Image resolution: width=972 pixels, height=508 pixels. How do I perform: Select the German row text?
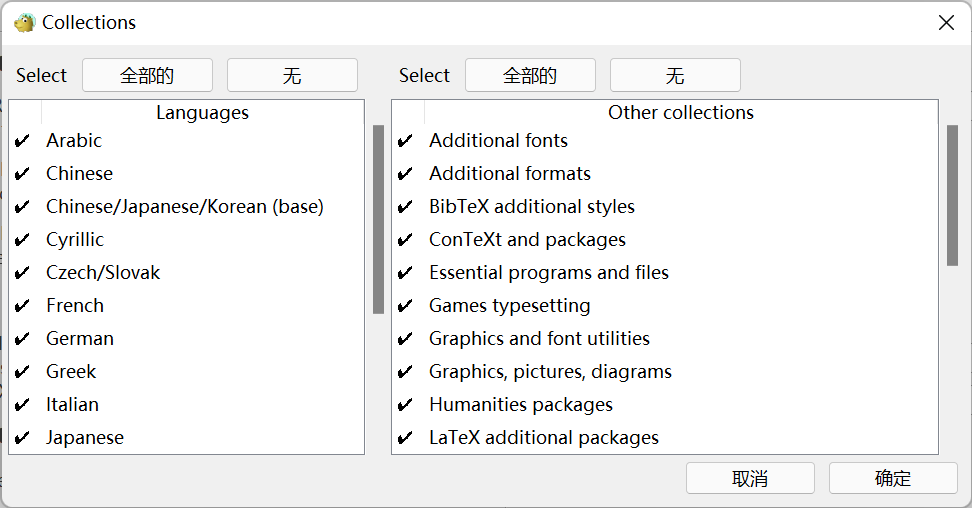point(80,339)
